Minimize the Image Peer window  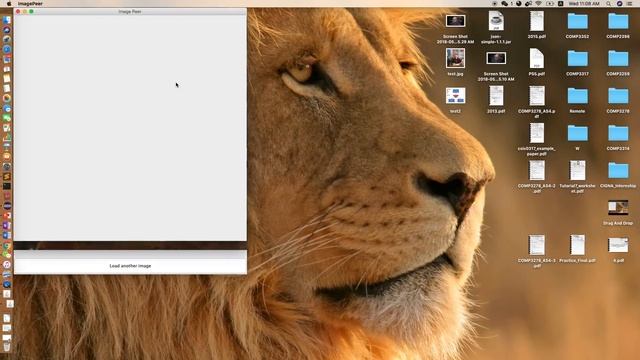tap(24, 11)
